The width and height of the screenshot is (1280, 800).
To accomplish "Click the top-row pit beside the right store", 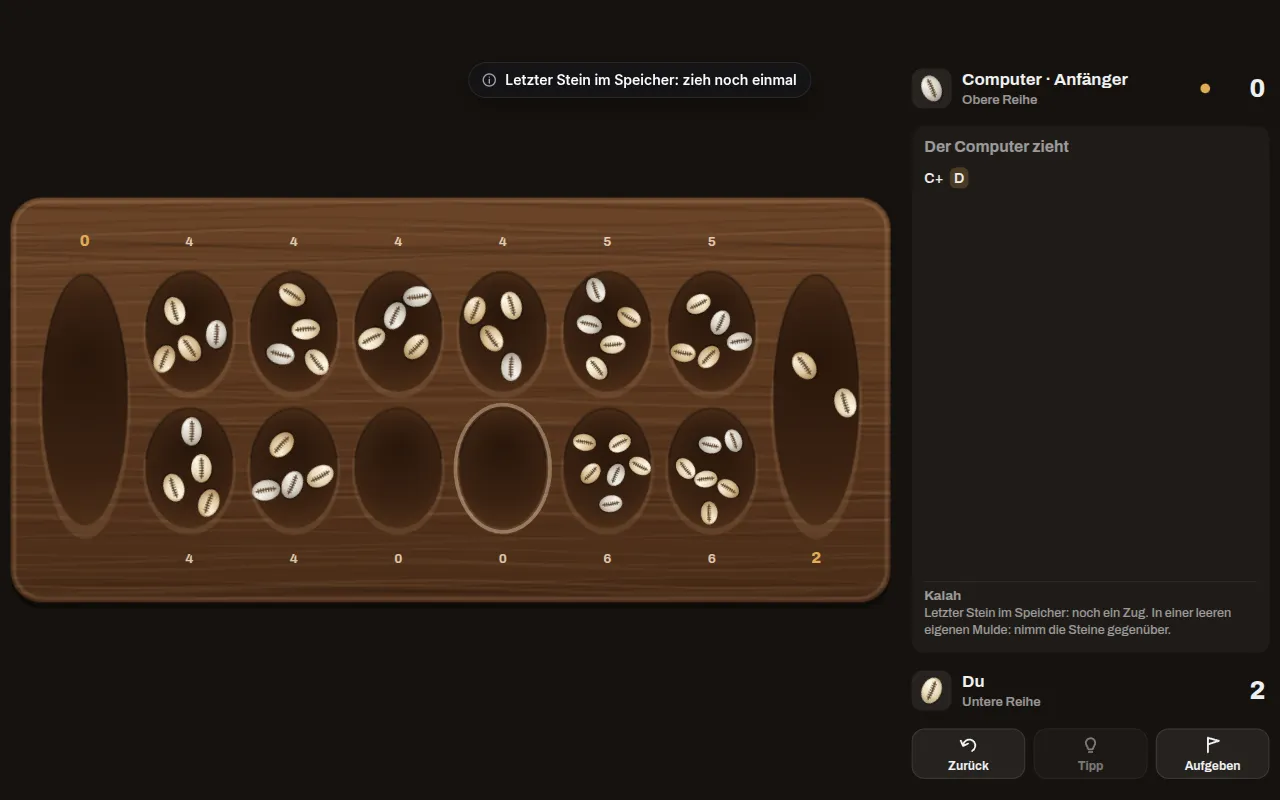I will pyautogui.click(x=711, y=332).
